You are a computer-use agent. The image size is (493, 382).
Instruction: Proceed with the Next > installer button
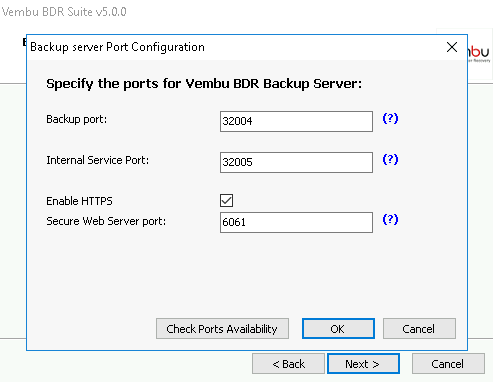tap(363, 364)
